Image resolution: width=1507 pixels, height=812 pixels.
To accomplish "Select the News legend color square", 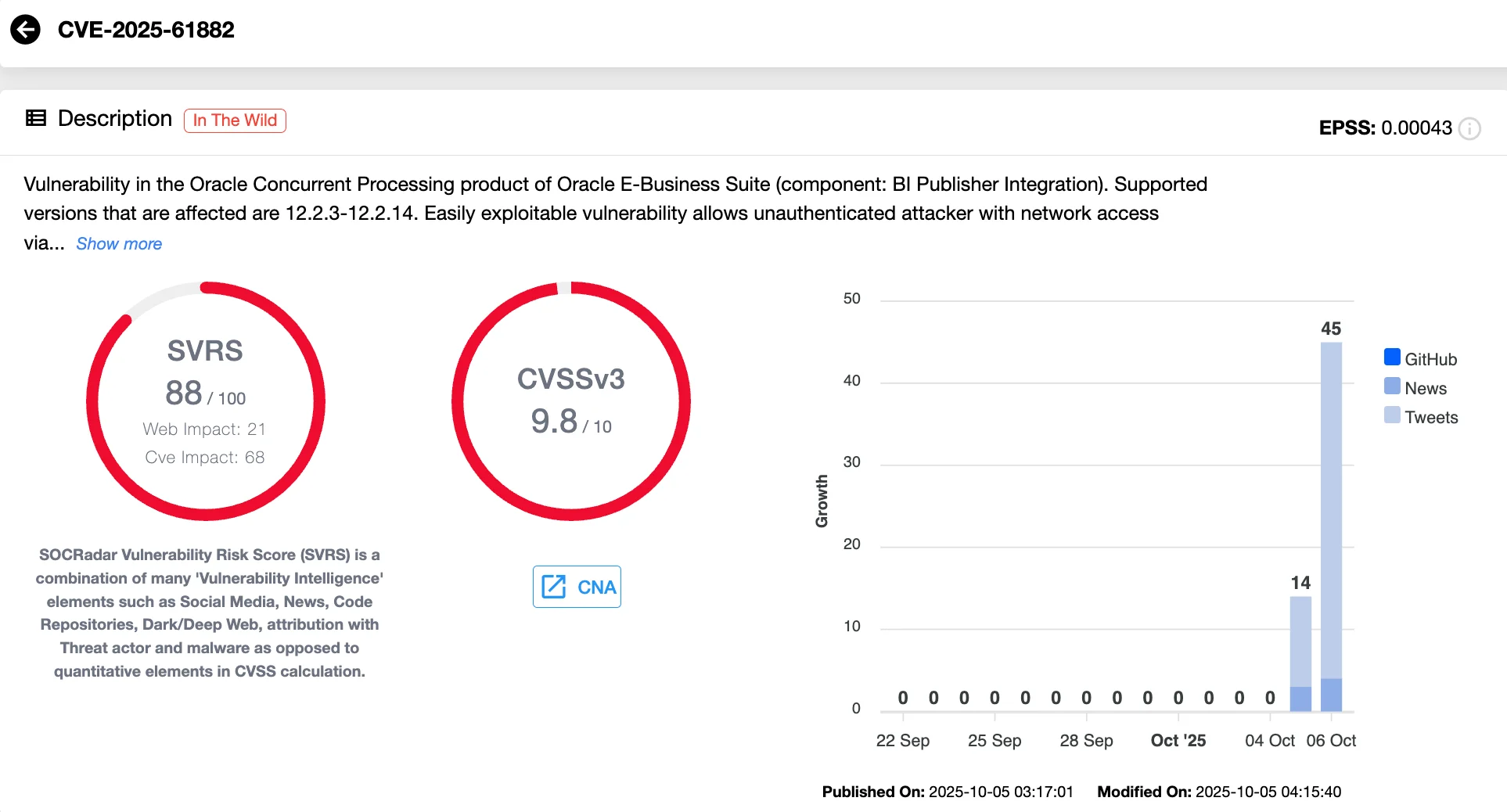I will point(1392,386).
